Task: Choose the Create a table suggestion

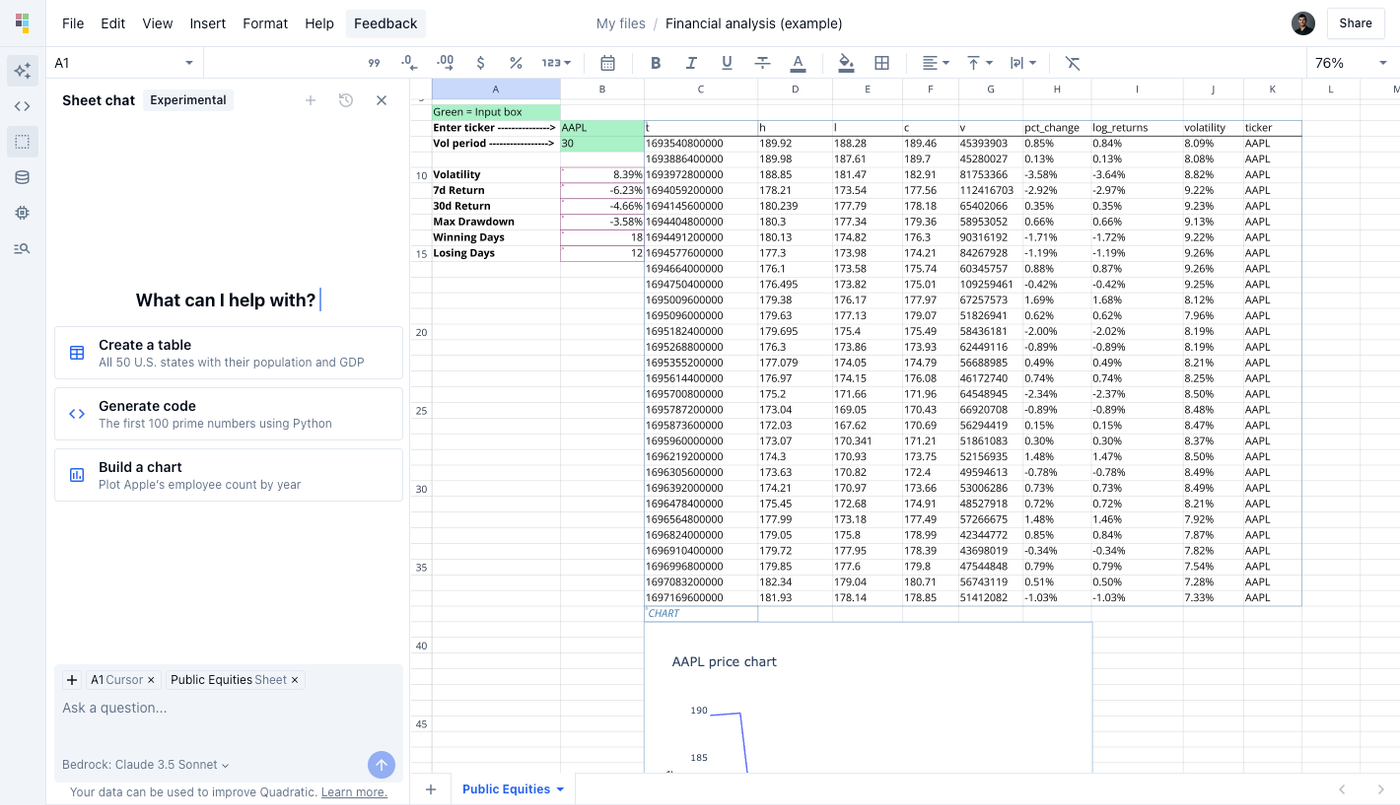Action: coord(229,353)
